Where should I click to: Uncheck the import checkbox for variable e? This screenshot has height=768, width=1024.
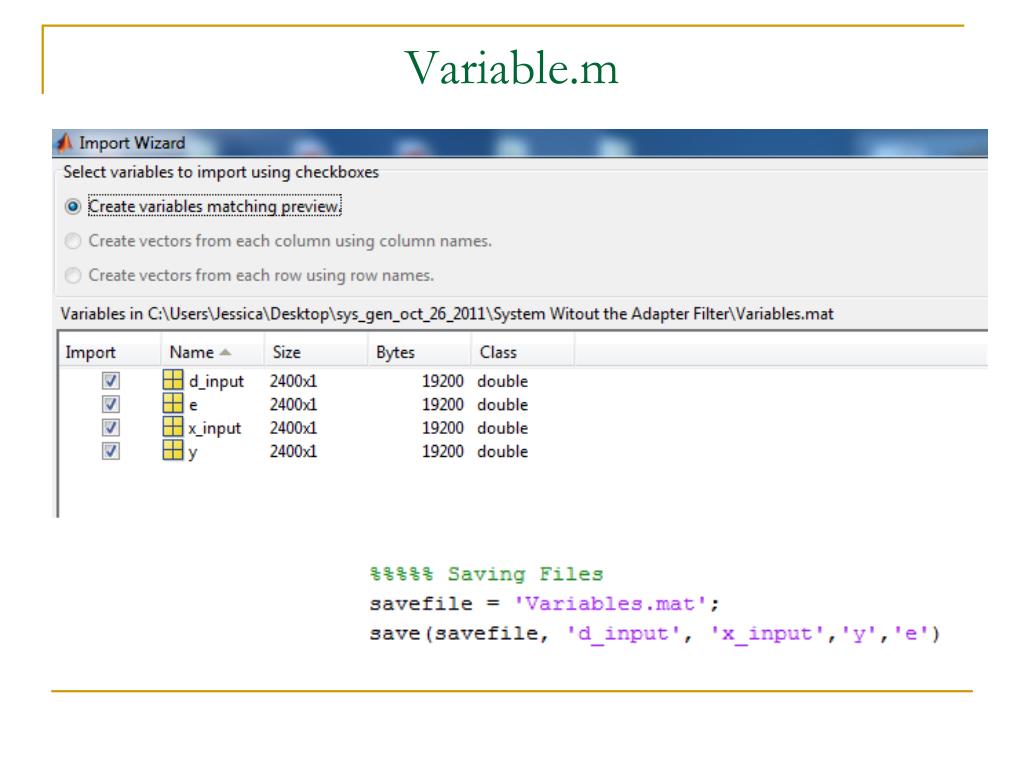111,404
